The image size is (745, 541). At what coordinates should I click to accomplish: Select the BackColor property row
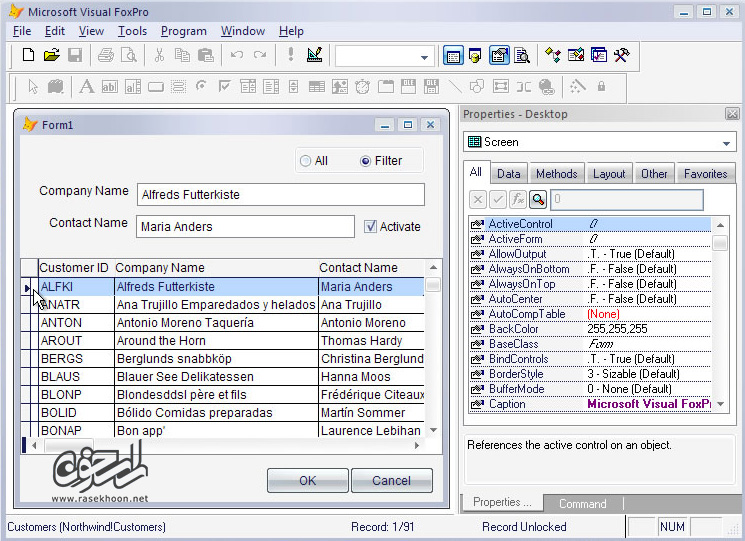click(x=590, y=329)
